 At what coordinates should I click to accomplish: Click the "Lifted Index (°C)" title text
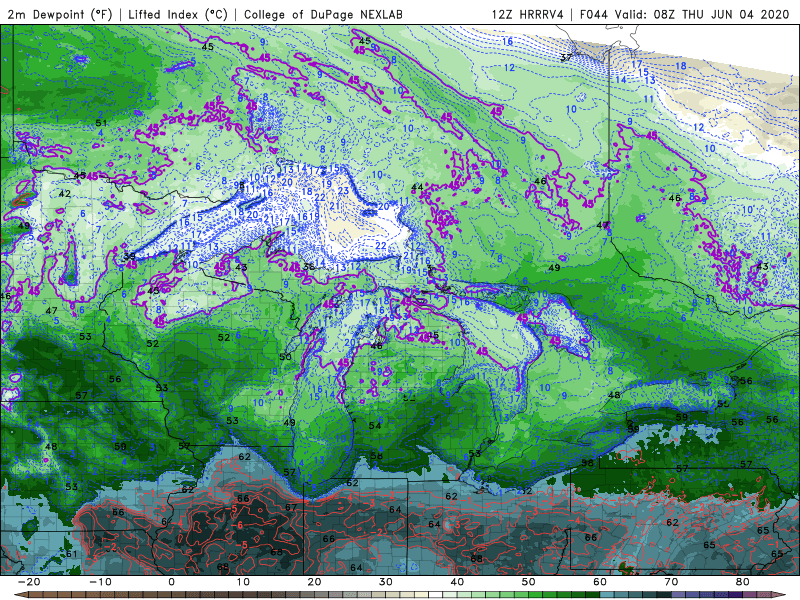pos(178,14)
